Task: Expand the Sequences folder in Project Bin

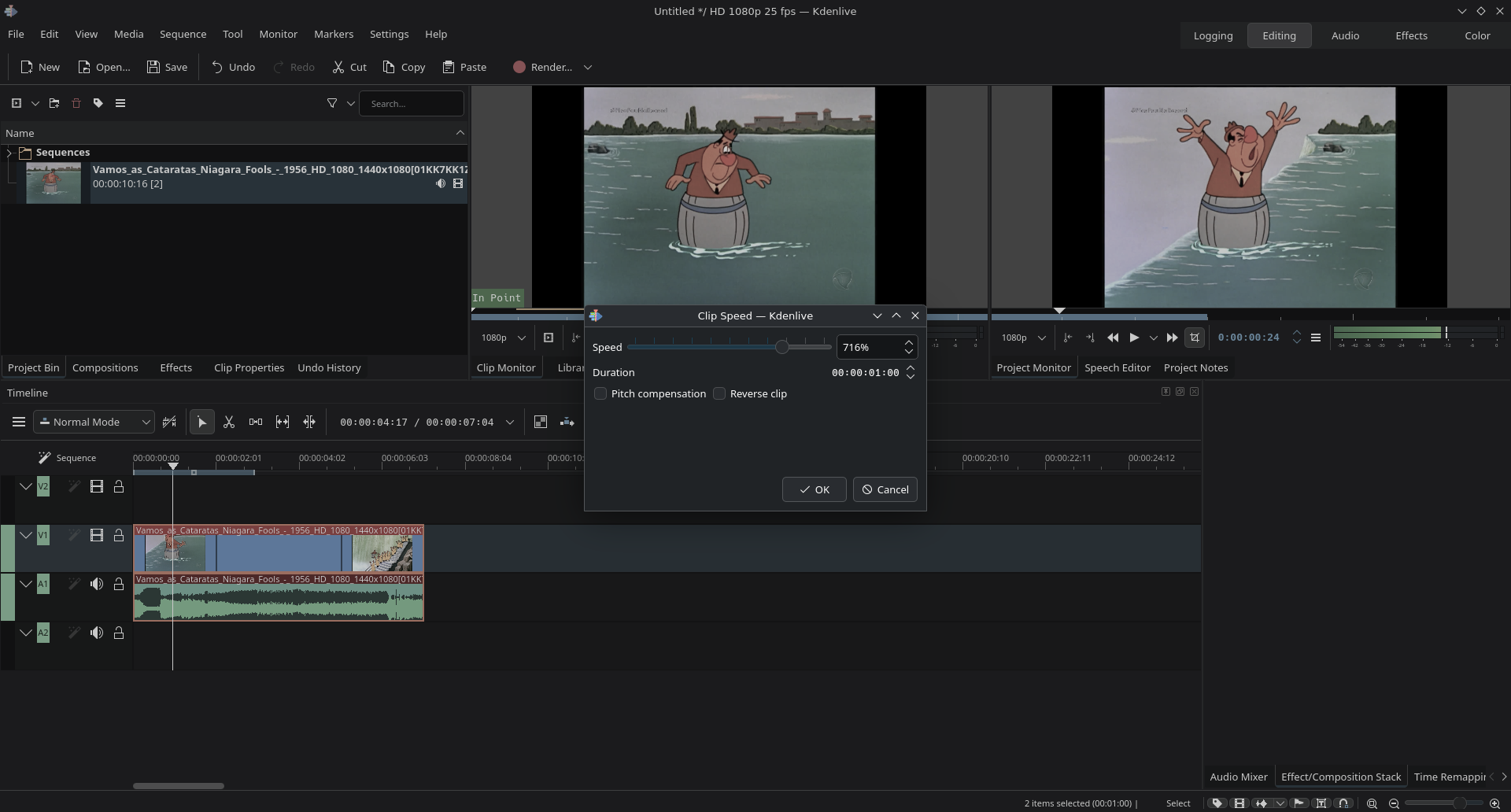Action: pyautogui.click(x=8, y=152)
